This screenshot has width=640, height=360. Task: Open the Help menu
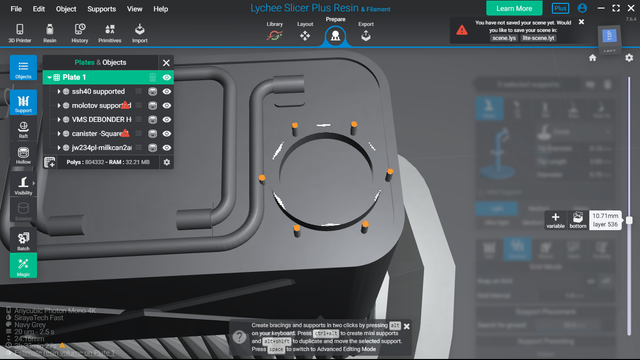click(160, 9)
